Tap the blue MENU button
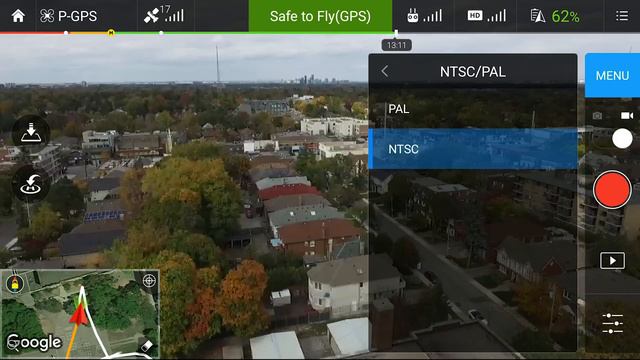The image size is (640, 360). point(612,76)
